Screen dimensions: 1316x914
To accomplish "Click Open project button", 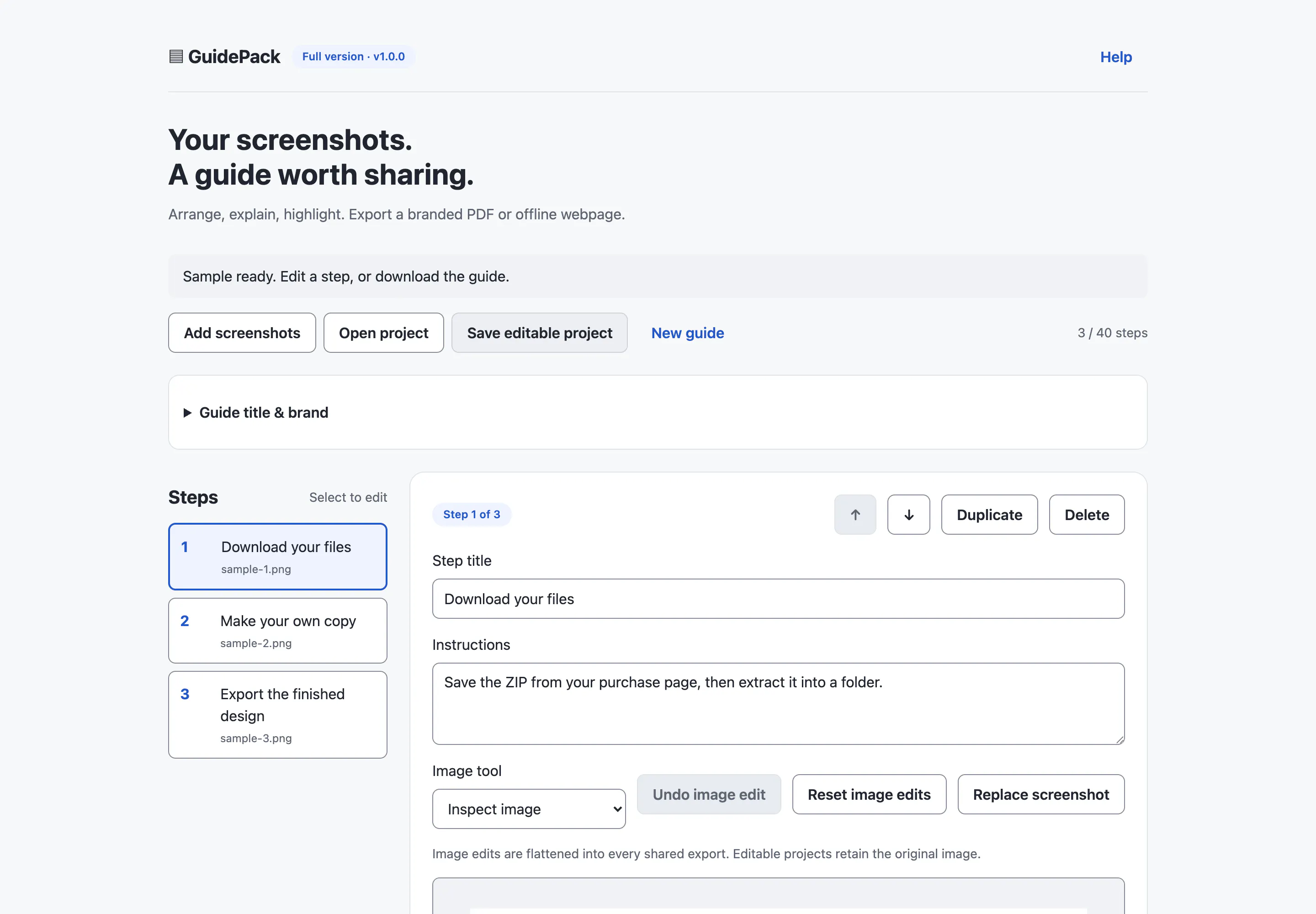I will click(383, 333).
